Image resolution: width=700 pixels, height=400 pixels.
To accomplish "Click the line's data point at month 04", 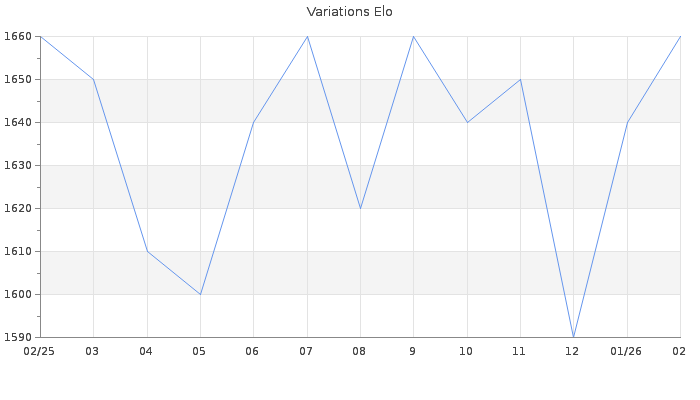I will coord(147,251).
